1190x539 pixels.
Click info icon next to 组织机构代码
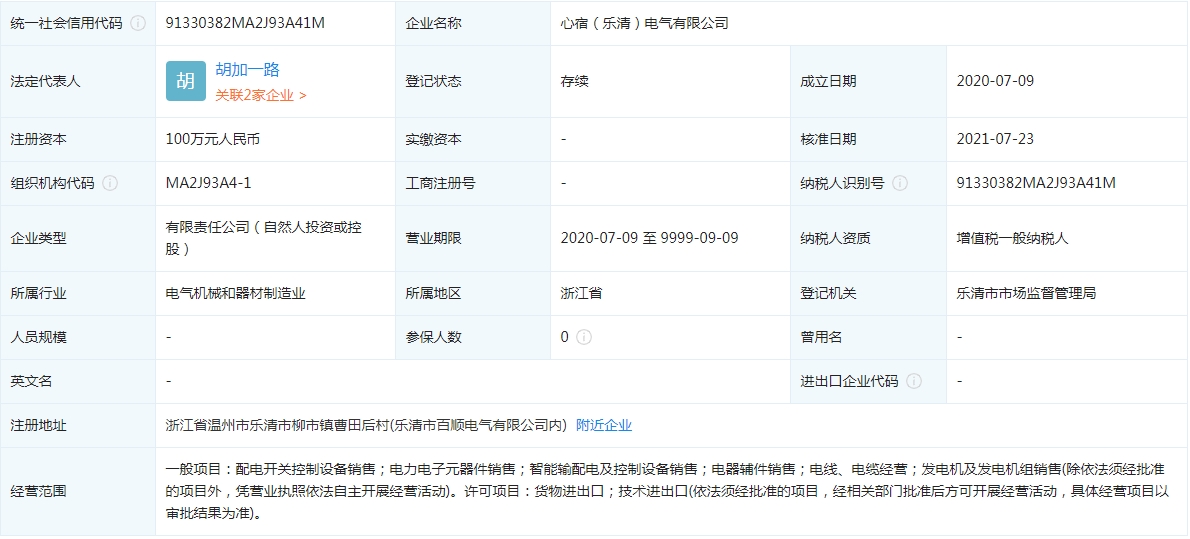click(110, 183)
